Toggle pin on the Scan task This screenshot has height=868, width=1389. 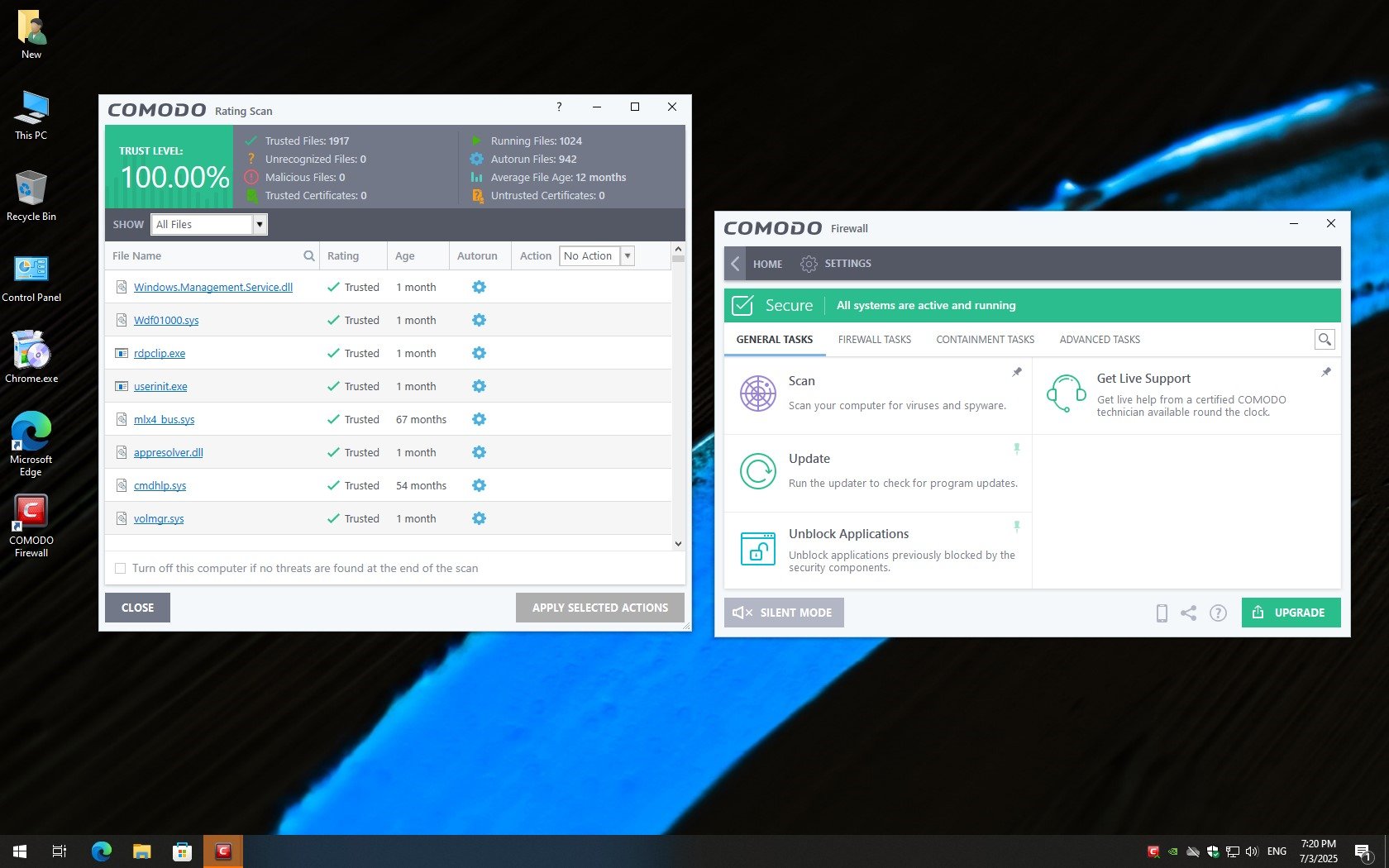(1017, 372)
